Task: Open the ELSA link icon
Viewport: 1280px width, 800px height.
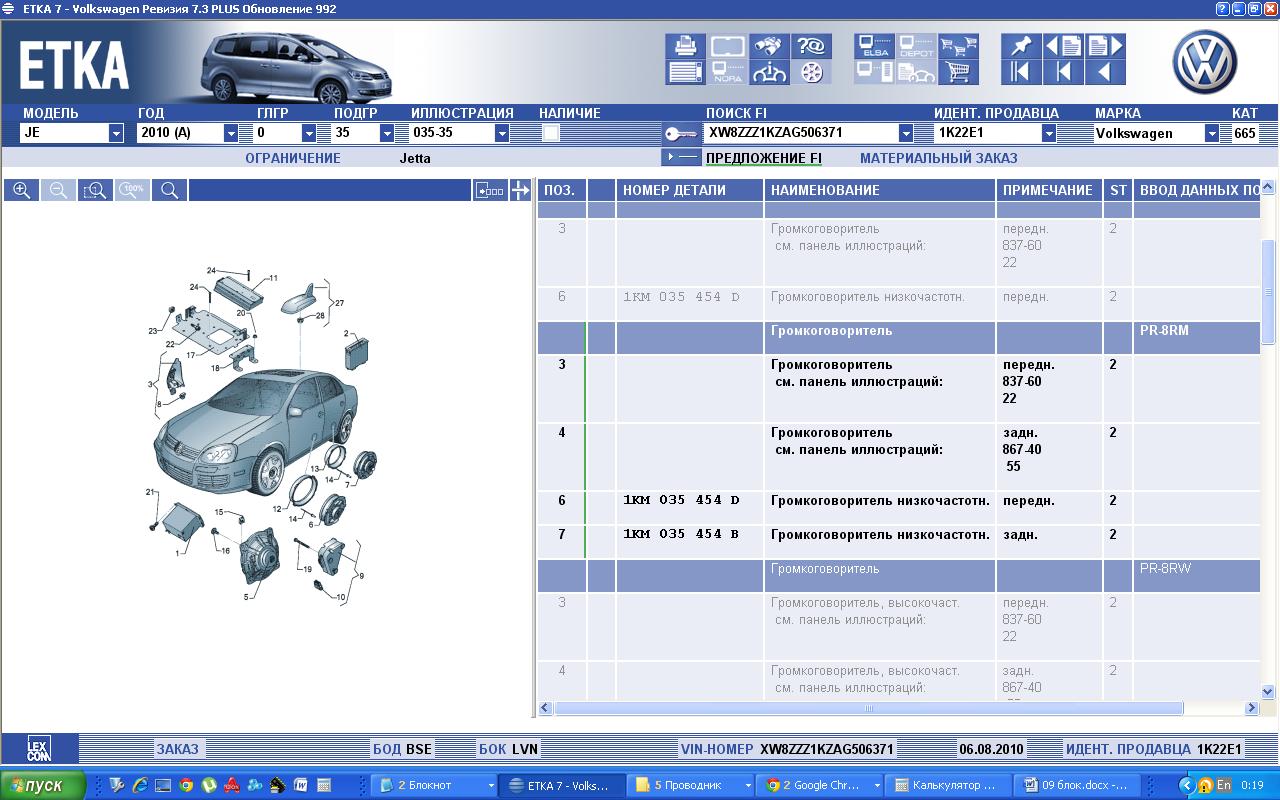Action: [x=874, y=46]
